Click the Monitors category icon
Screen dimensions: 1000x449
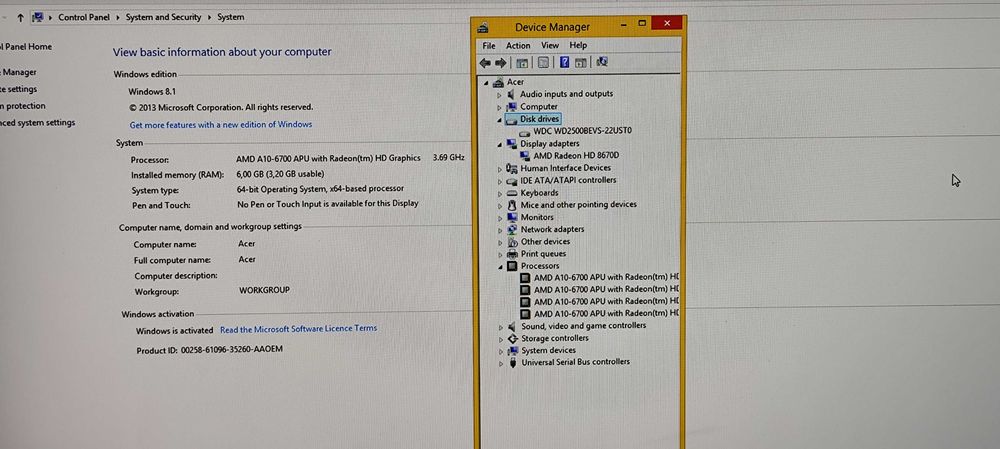512,217
